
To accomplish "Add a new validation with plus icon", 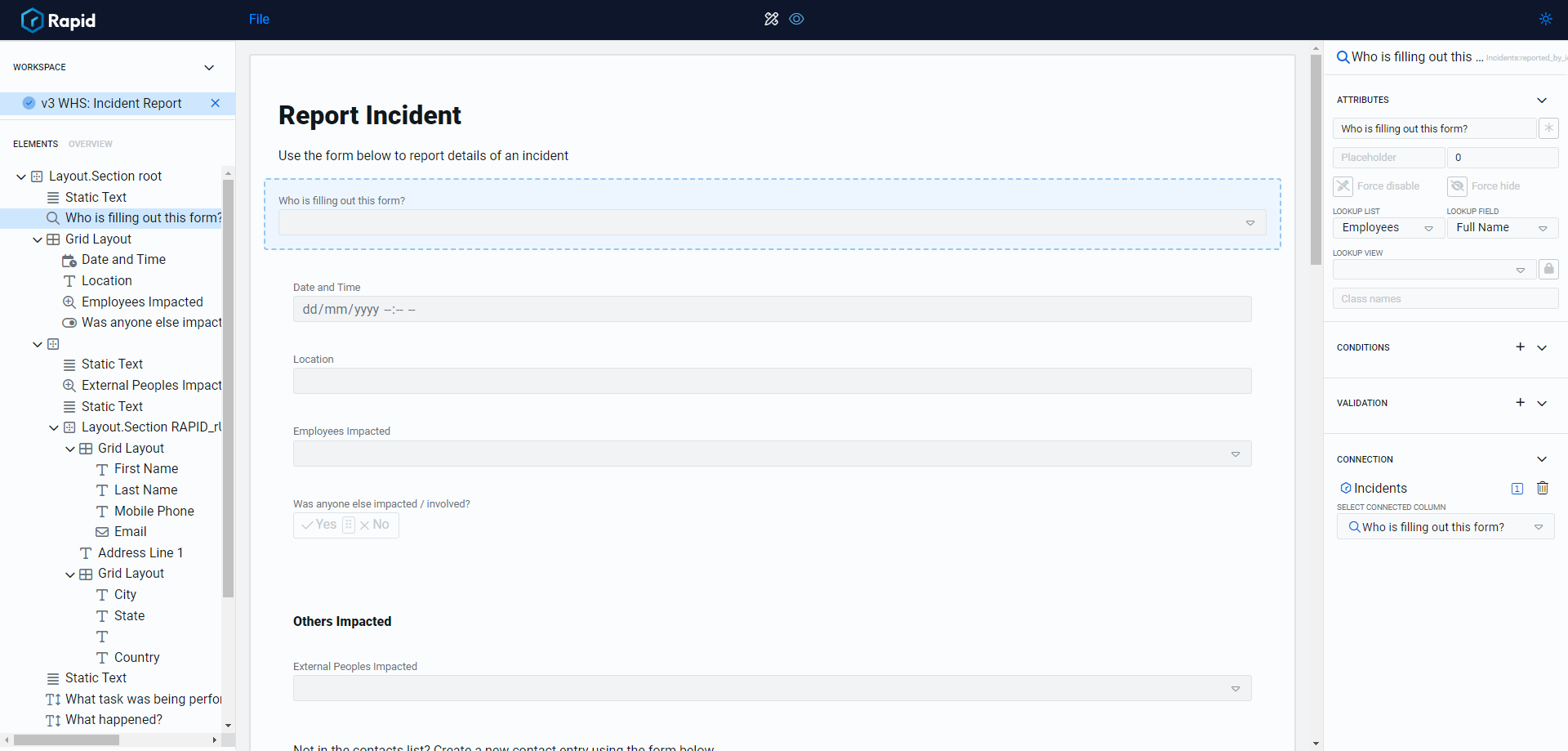I will [1520, 402].
